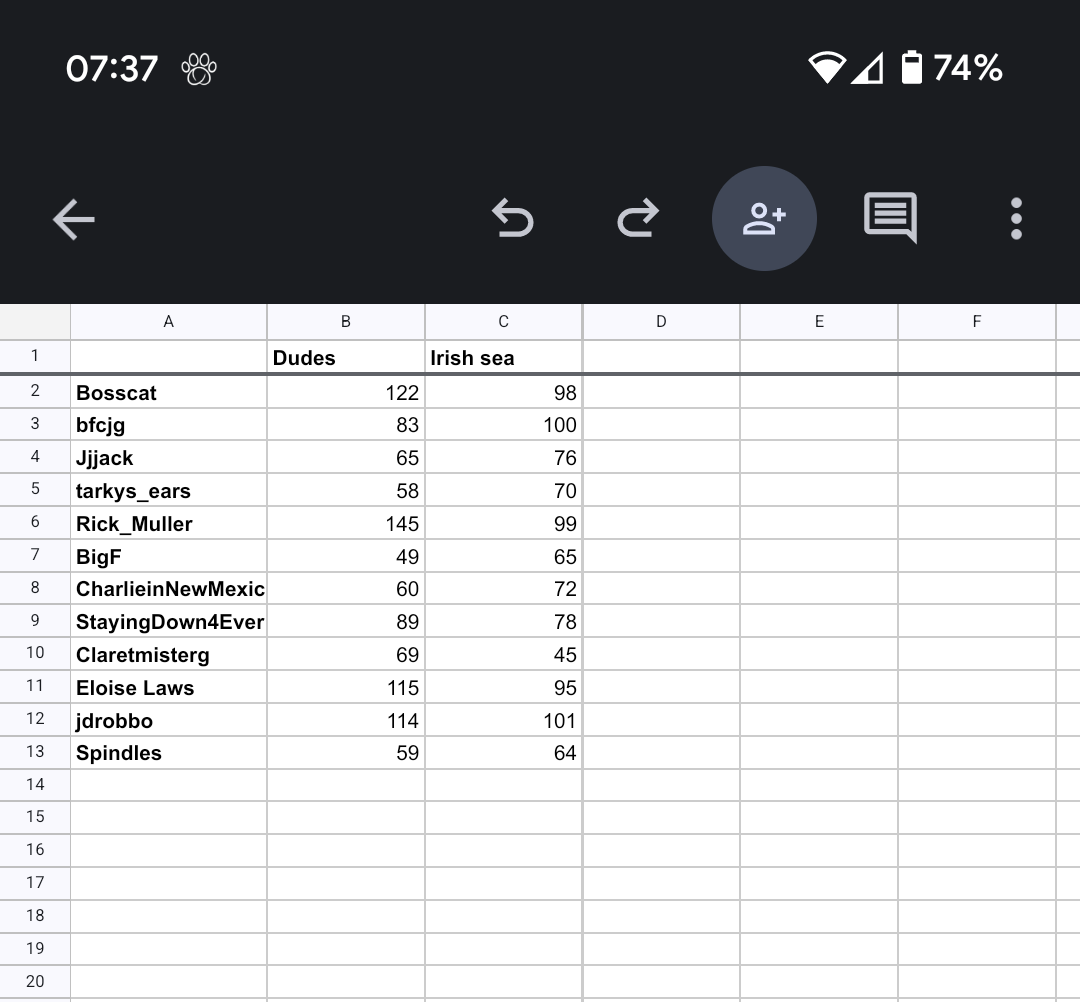Select the Rick_Muller cell

point(168,524)
